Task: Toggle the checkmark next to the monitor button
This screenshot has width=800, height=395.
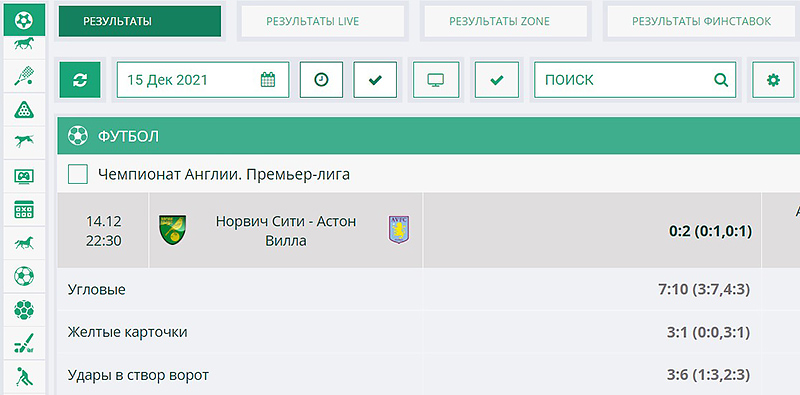Action: click(x=496, y=80)
